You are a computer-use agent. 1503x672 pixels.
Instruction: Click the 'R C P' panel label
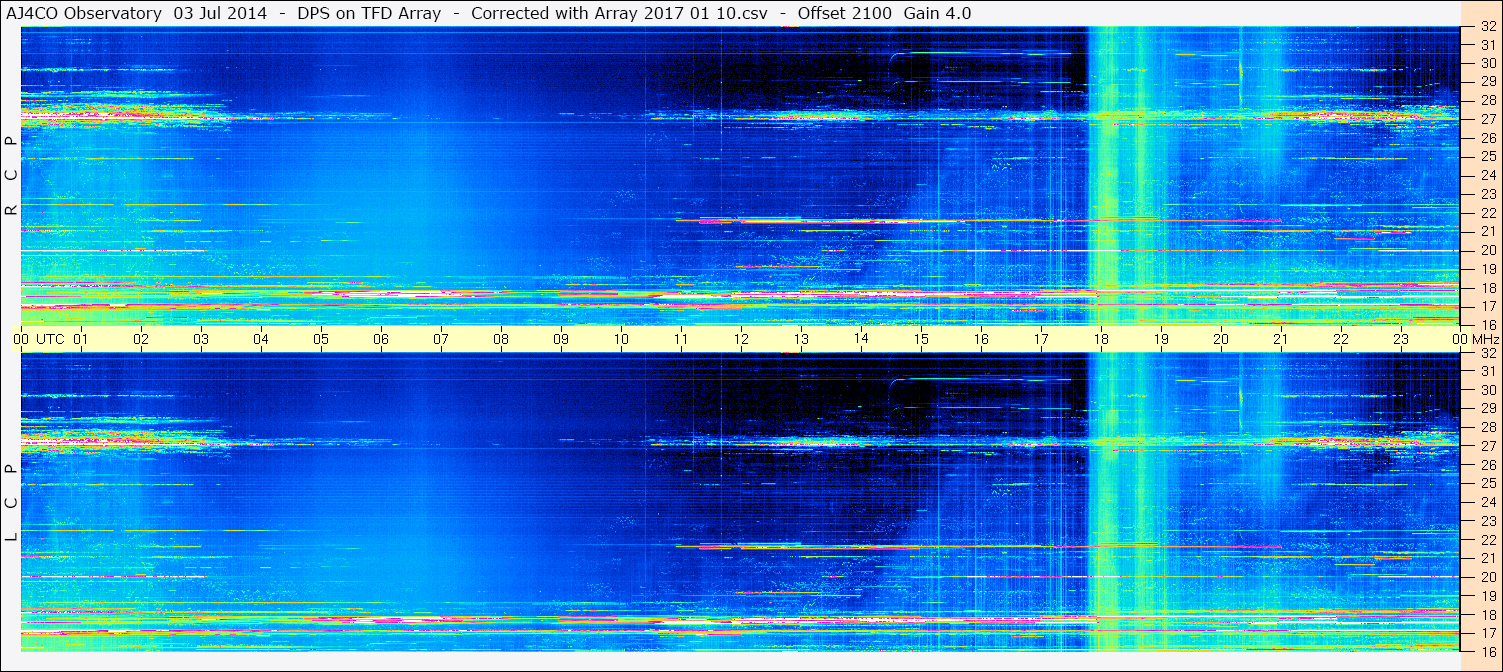pos(11,176)
